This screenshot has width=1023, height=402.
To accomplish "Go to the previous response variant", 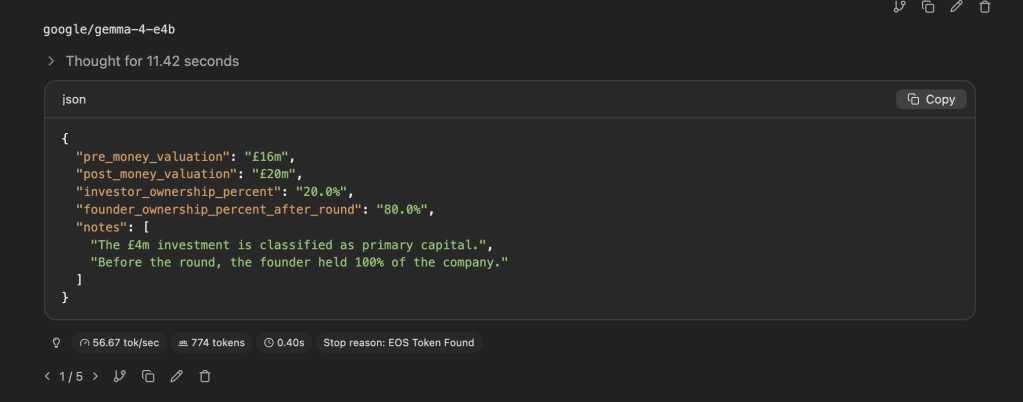I will tap(47, 376).
